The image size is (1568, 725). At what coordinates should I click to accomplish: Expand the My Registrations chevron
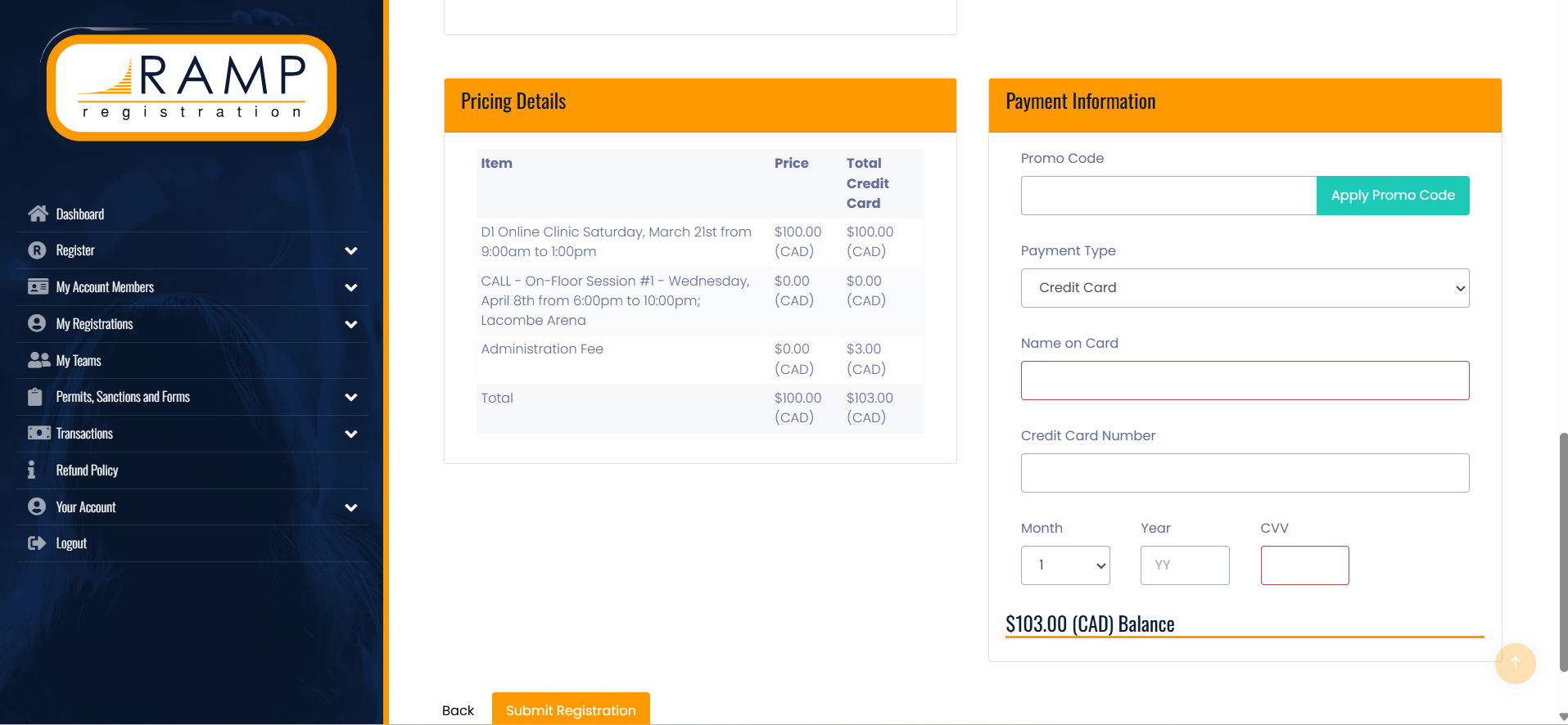tap(351, 324)
